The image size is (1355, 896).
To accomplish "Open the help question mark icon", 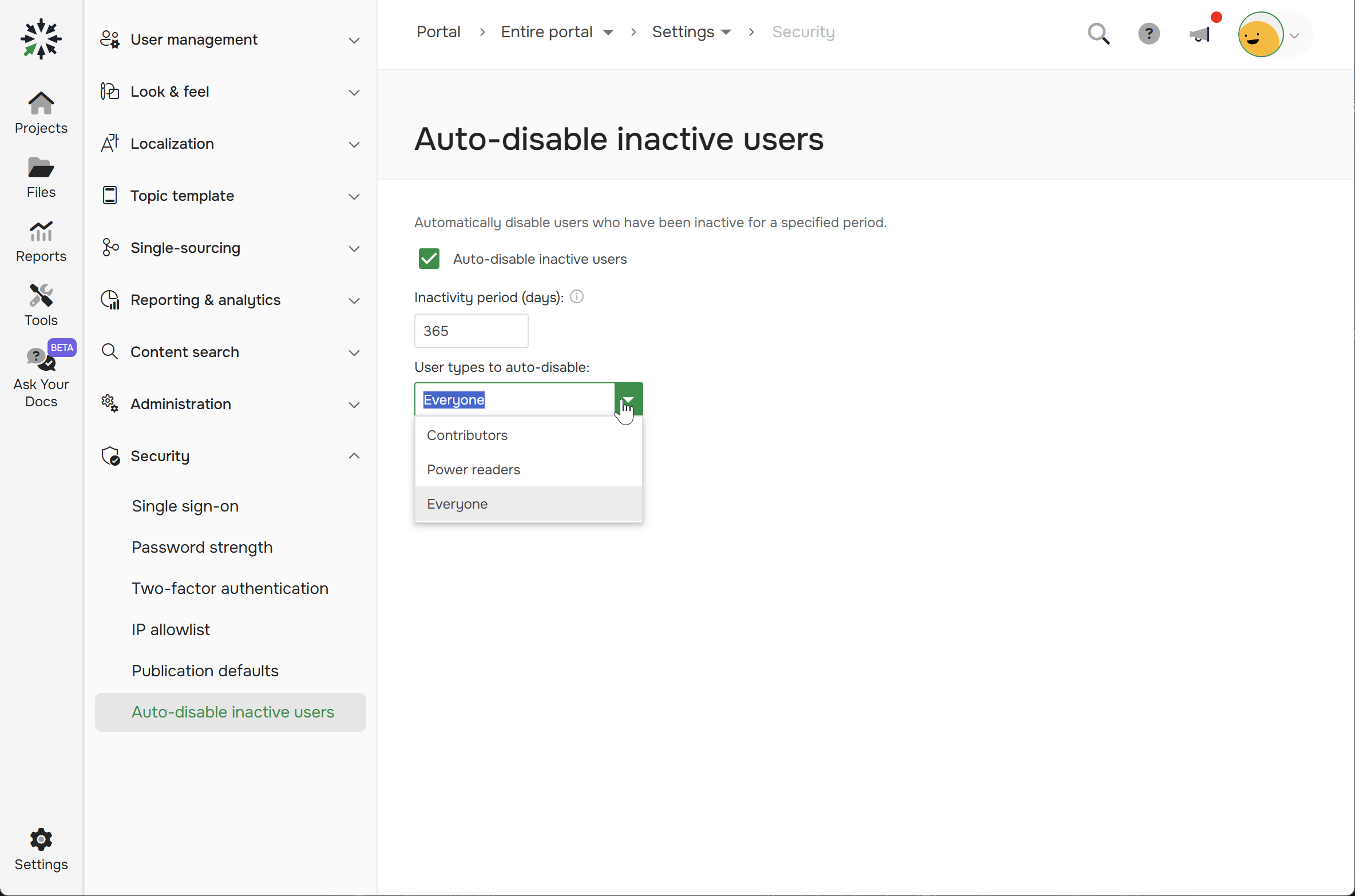I will [1149, 33].
